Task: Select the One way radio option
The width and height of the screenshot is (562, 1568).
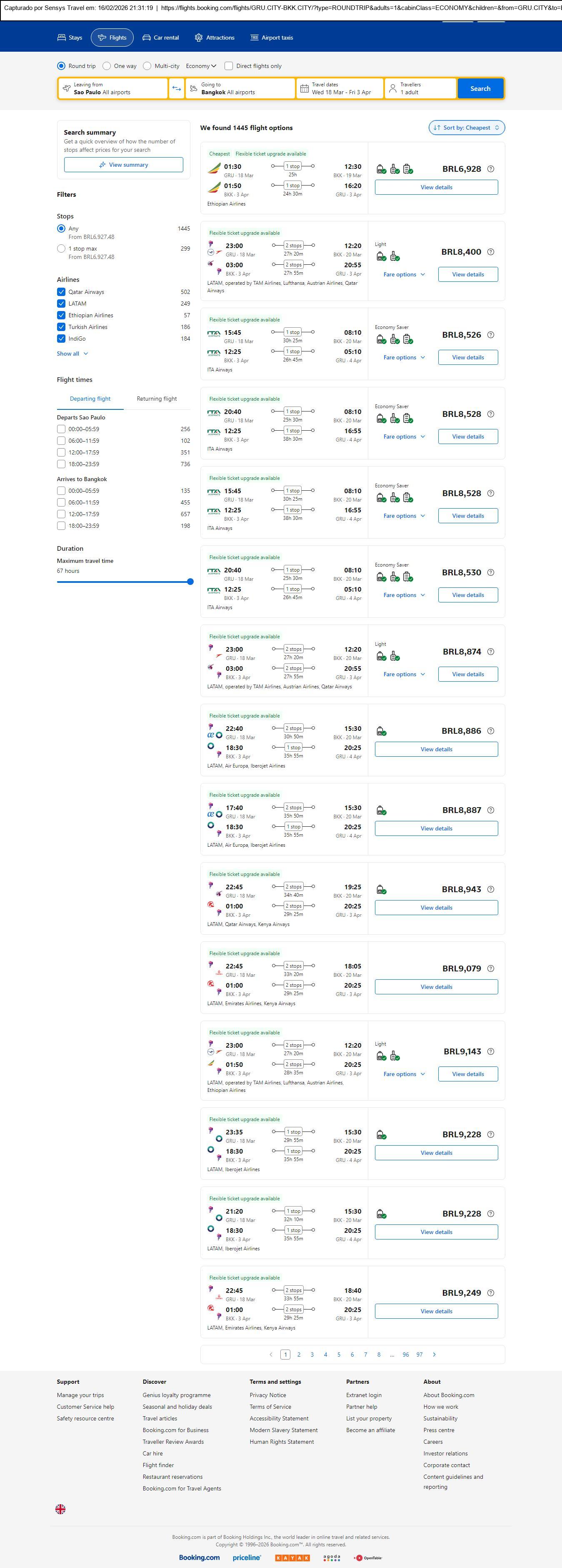Action: click(107, 66)
